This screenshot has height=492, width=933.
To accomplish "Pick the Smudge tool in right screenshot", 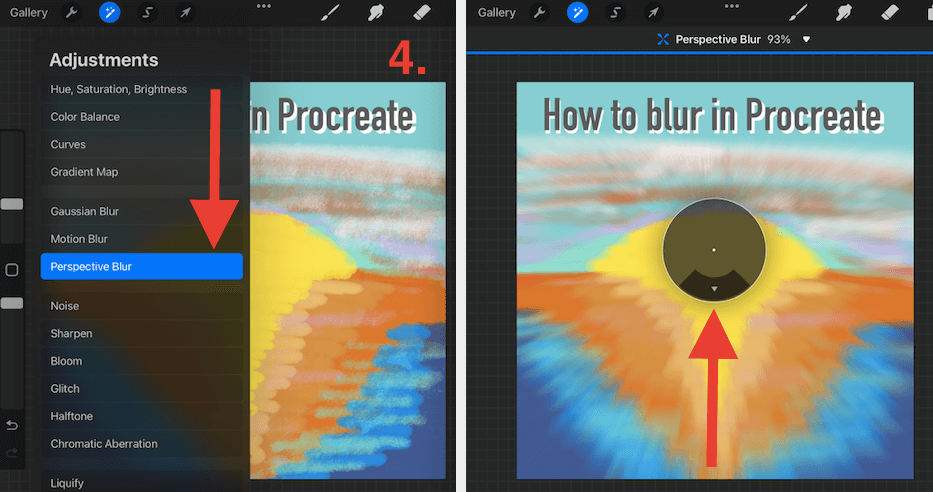I will point(844,12).
